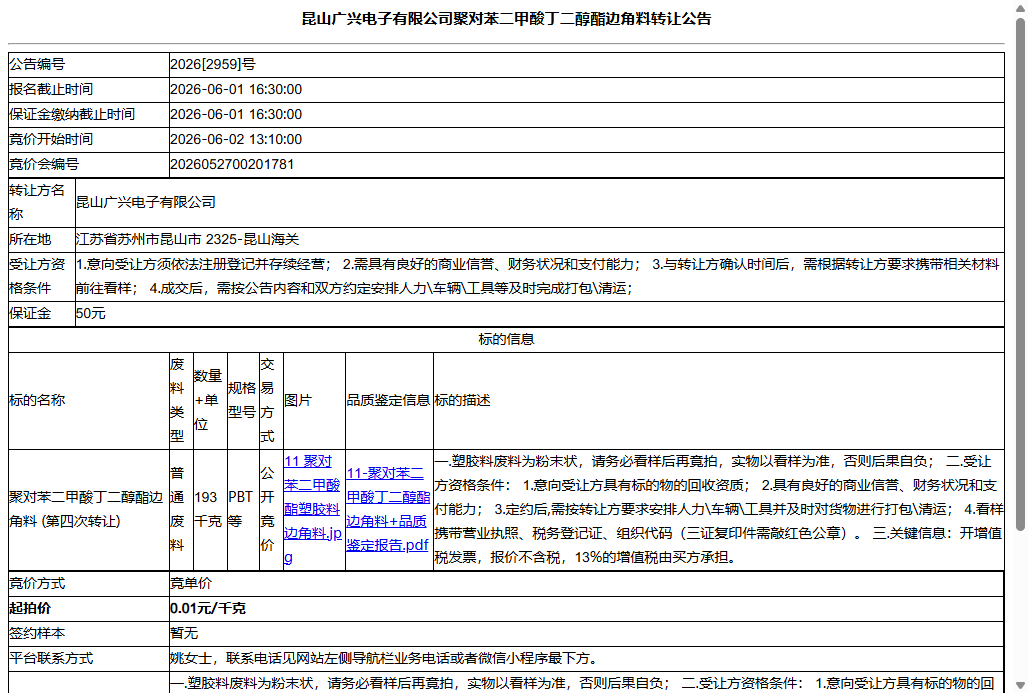Click the 报名截止时间 label
The width and height of the screenshot is (1028, 693).
(51, 90)
